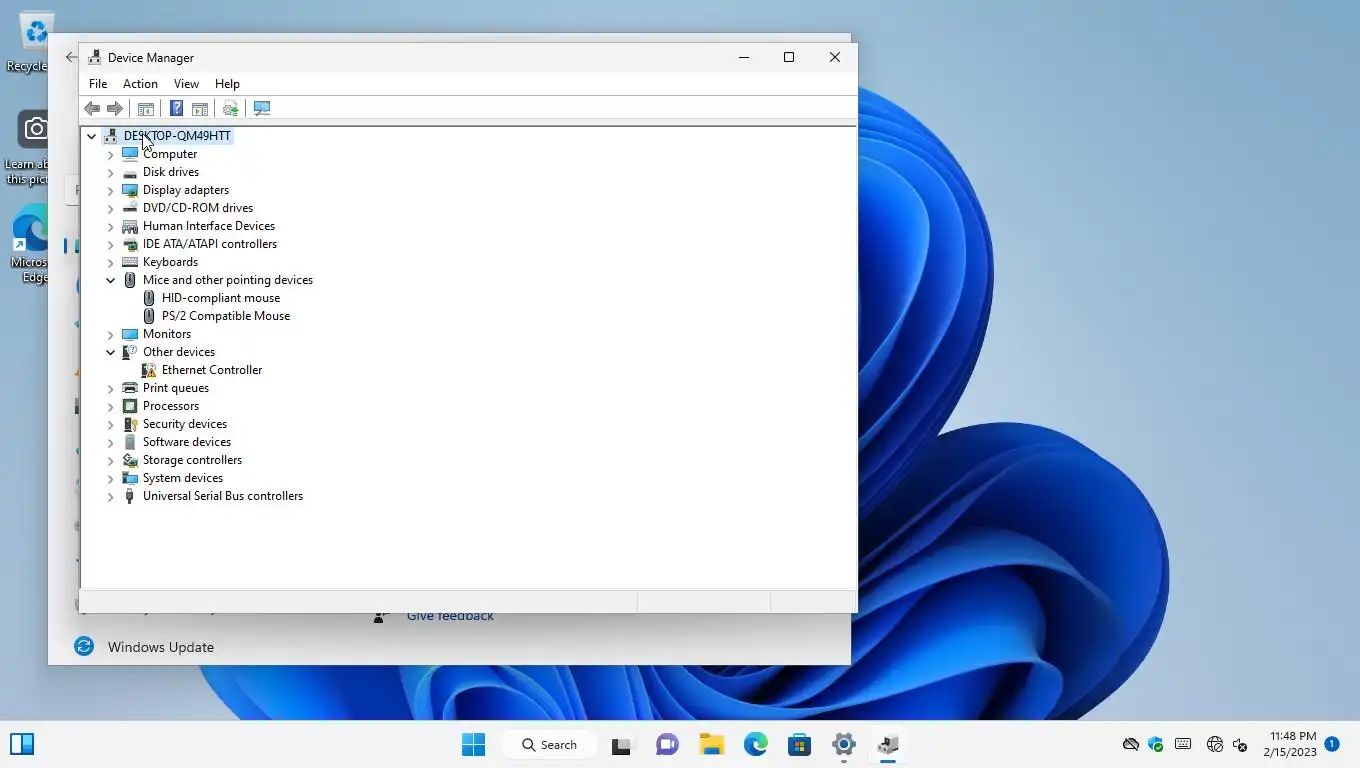The width and height of the screenshot is (1360, 768).
Task: Click the Device Manager taskbar icon
Action: (x=887, y=744)
